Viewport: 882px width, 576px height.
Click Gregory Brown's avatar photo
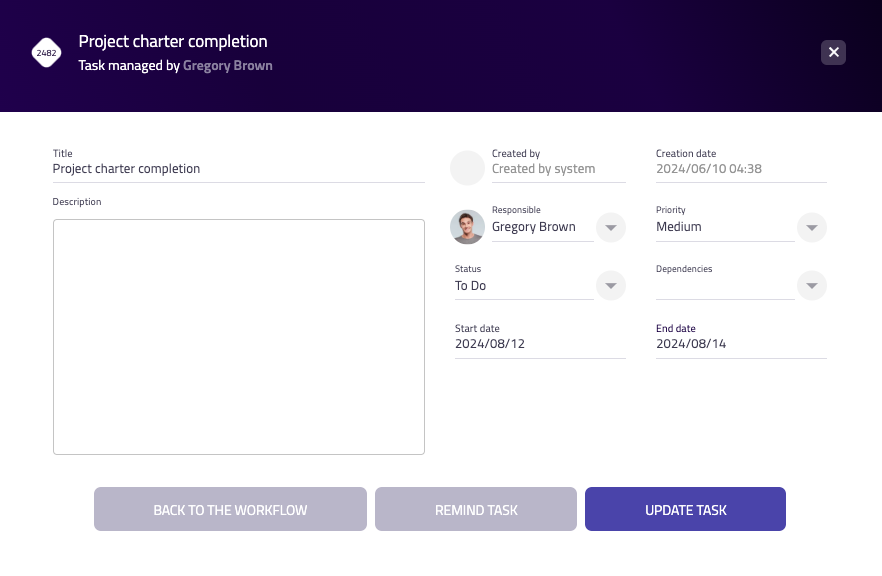pyautogui.click(x=467, y=227)
